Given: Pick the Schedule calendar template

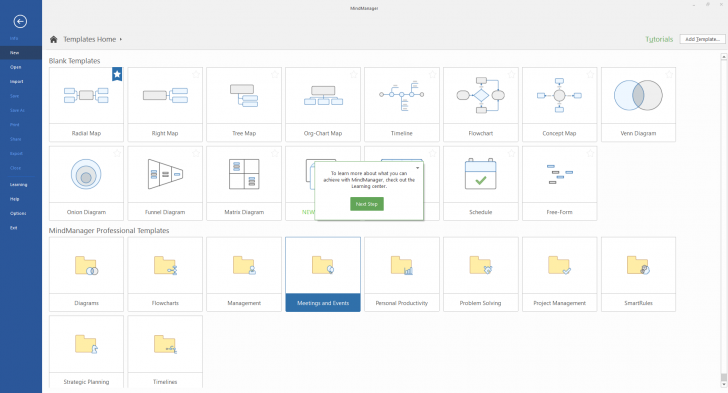Looking at the screenshot, I should pyautogui.click(x=481, y=183).
